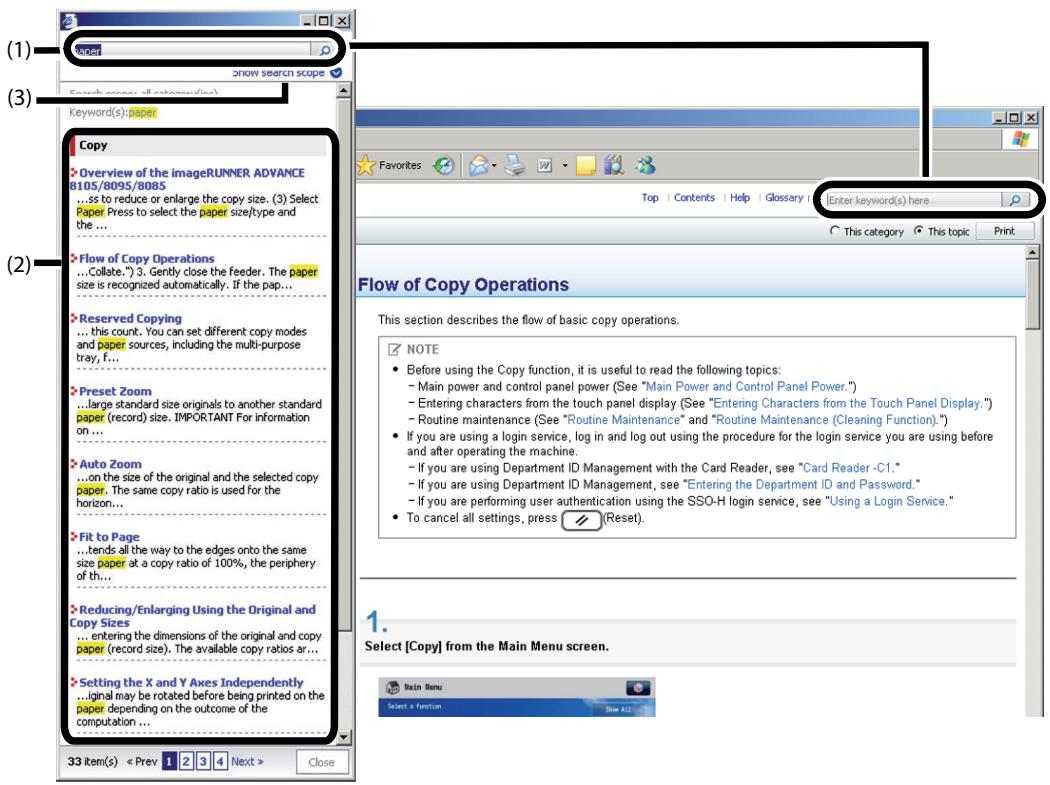Screen dimensions: 1050x785
Task: Click the History icon next to Favorites
Action: pyautogui.click(x=443, y=165)
